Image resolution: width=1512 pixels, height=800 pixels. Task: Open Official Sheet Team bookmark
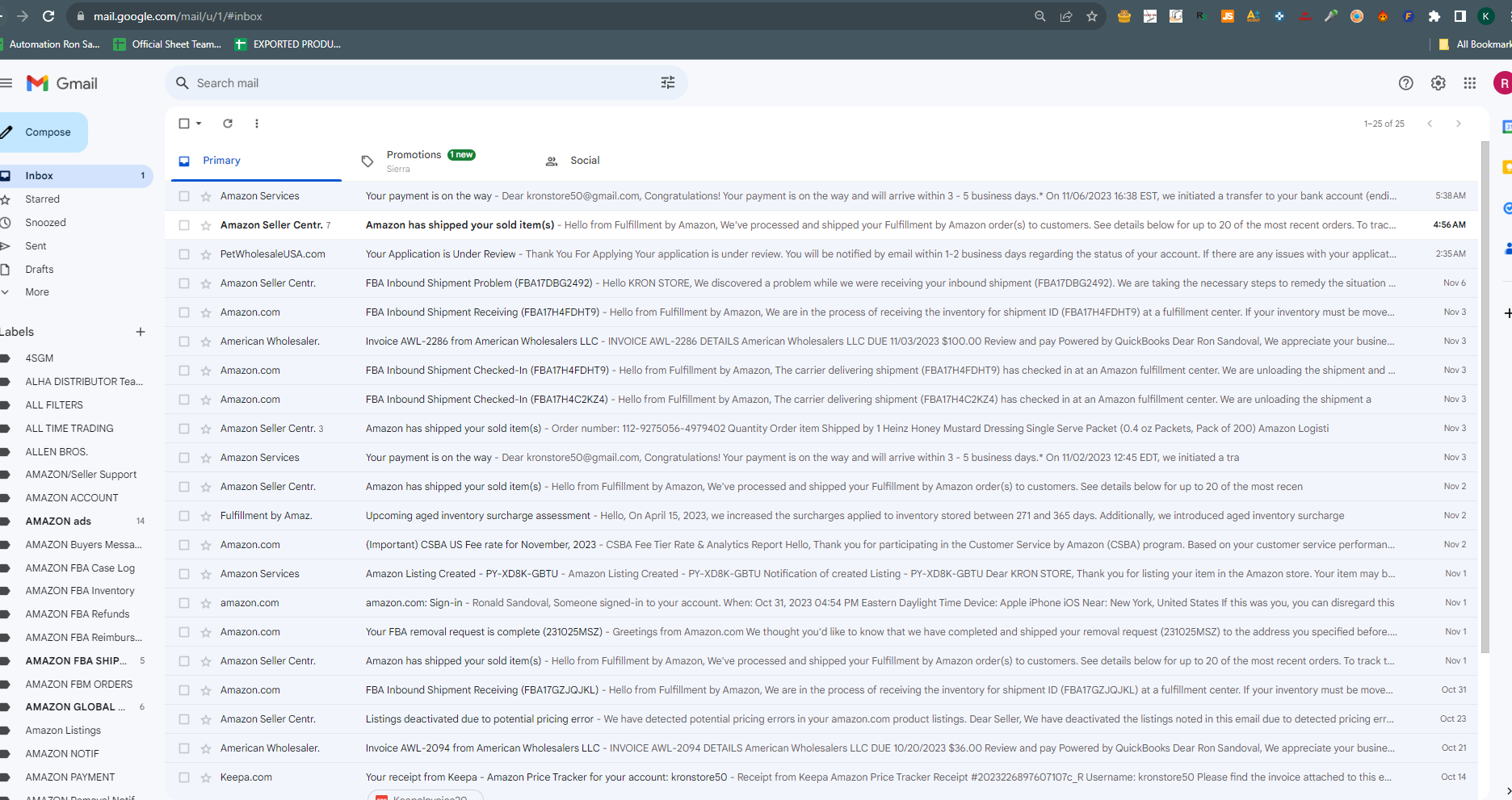(168, 44)
